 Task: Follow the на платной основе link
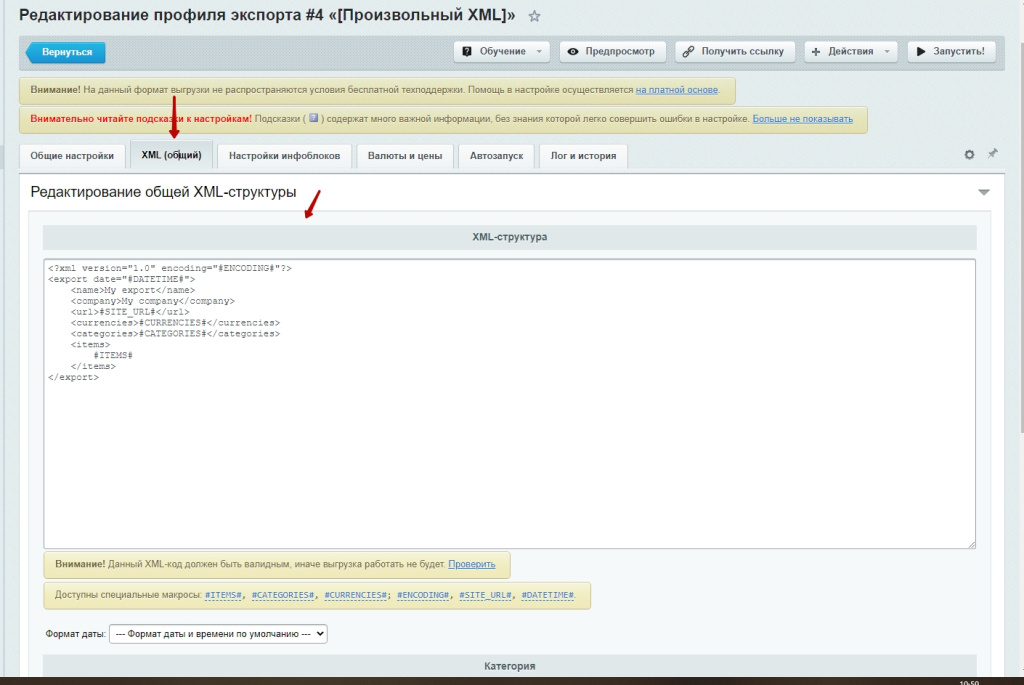click(677, 90)
